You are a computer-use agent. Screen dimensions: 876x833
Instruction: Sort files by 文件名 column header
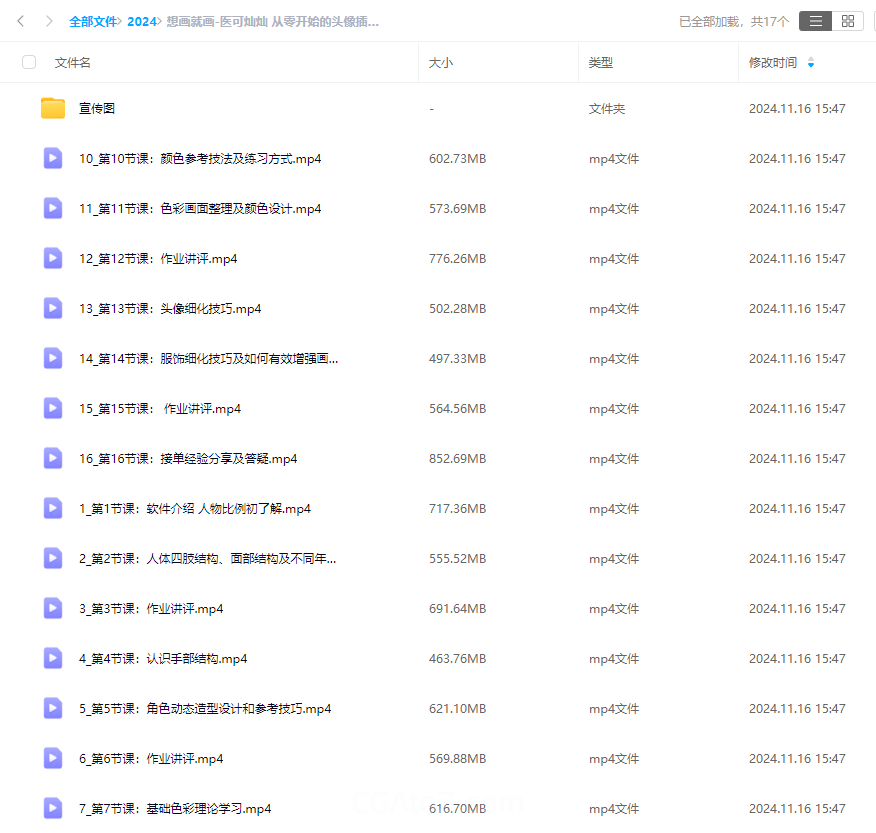(x=73, y=62)
